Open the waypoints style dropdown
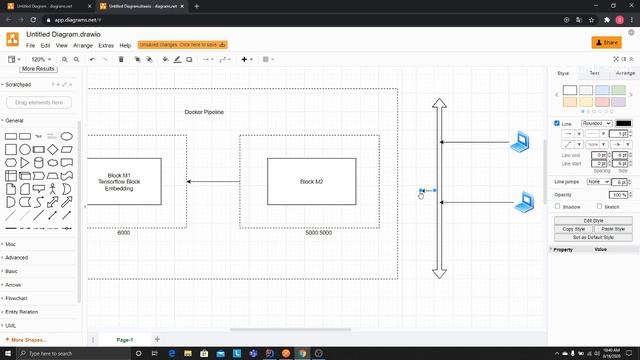Viewport: 640px width, 360px height. tap(225, 60)
